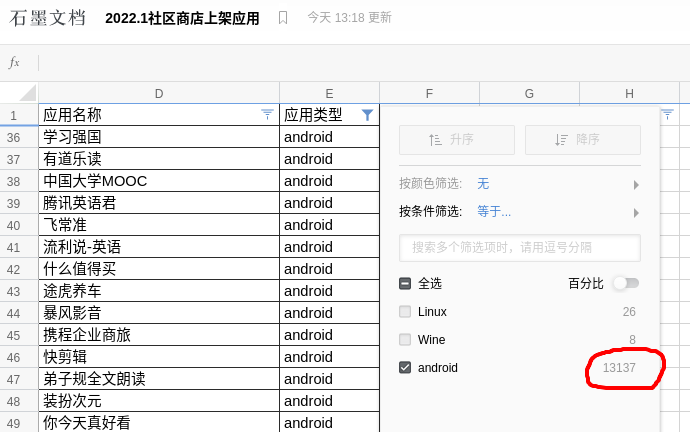Sort ascending with 升序 button
The width and height of the screenshot is (690, 432).
pyautogui.click(x=457, y=140)
